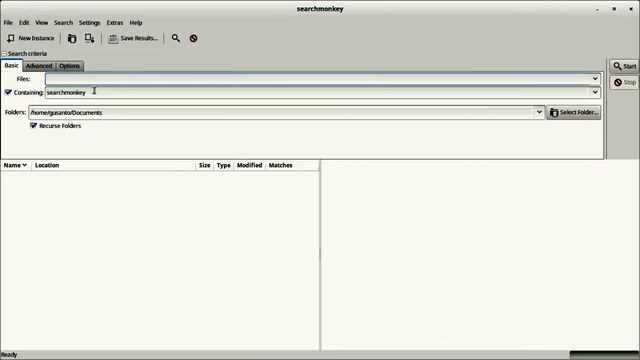Click the Select Folder button

(x=573, y=112)
